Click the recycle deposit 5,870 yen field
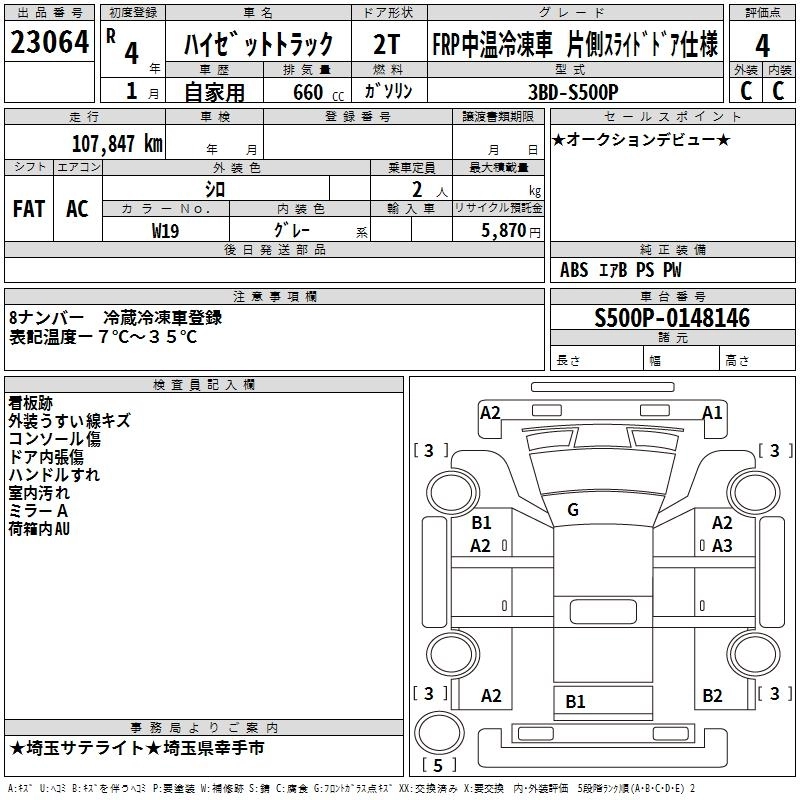Screen dimensions: 800x800 tap(498, 229)
